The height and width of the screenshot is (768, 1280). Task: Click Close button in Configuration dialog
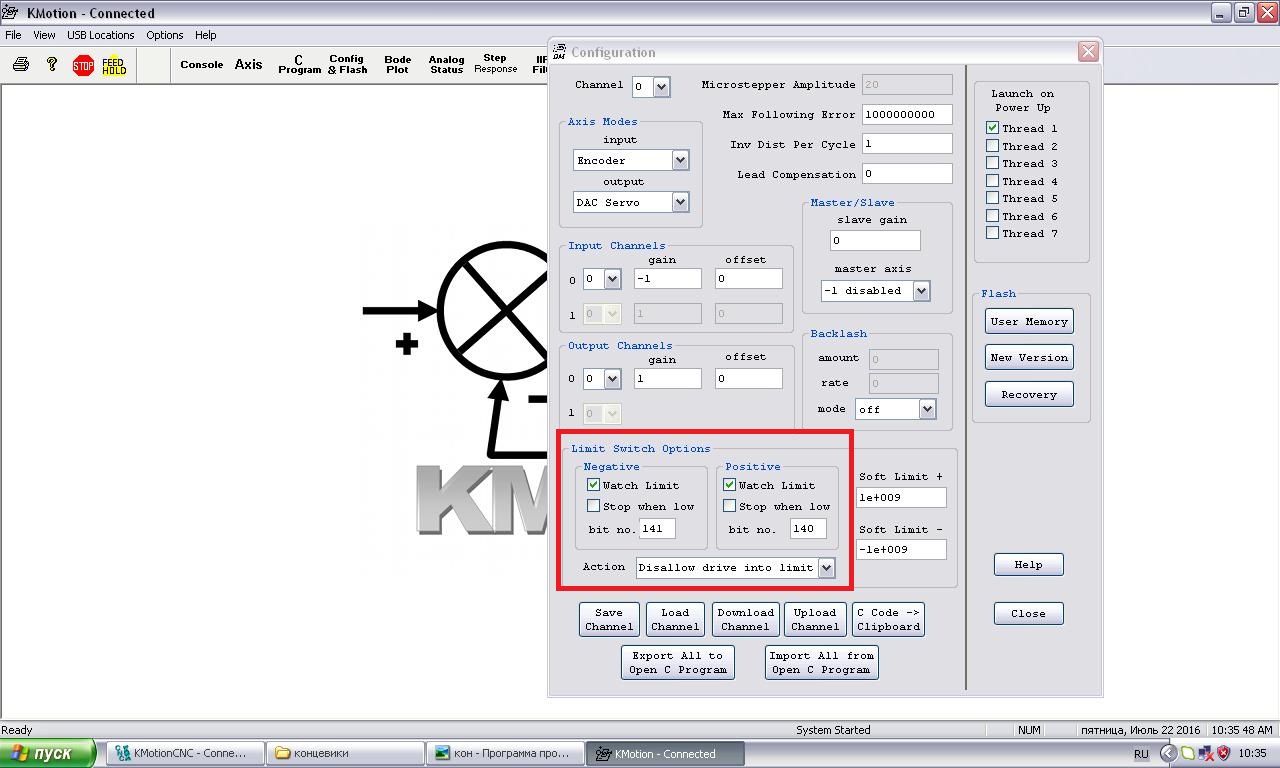click(x=1028, y=613)
